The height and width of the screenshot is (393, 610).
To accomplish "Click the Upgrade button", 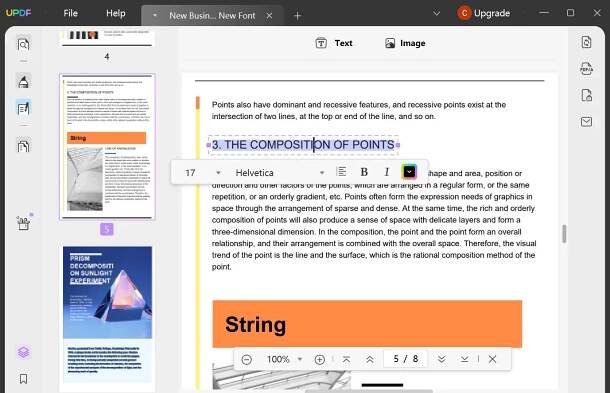I will 492,13.
